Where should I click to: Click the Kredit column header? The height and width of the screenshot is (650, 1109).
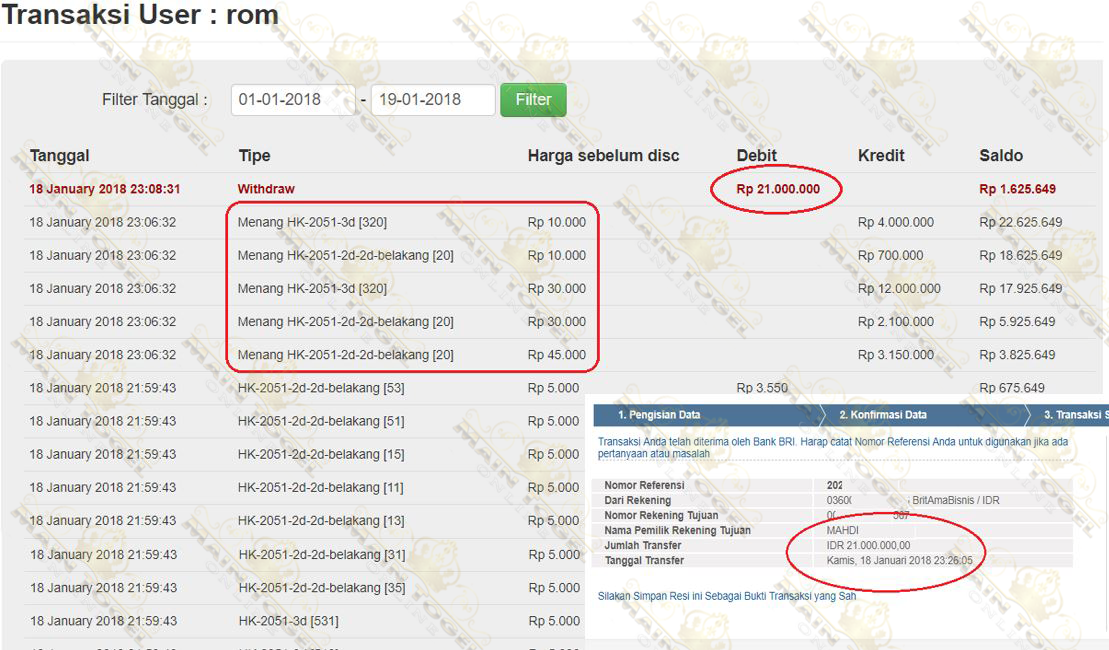tap(881, 156)
